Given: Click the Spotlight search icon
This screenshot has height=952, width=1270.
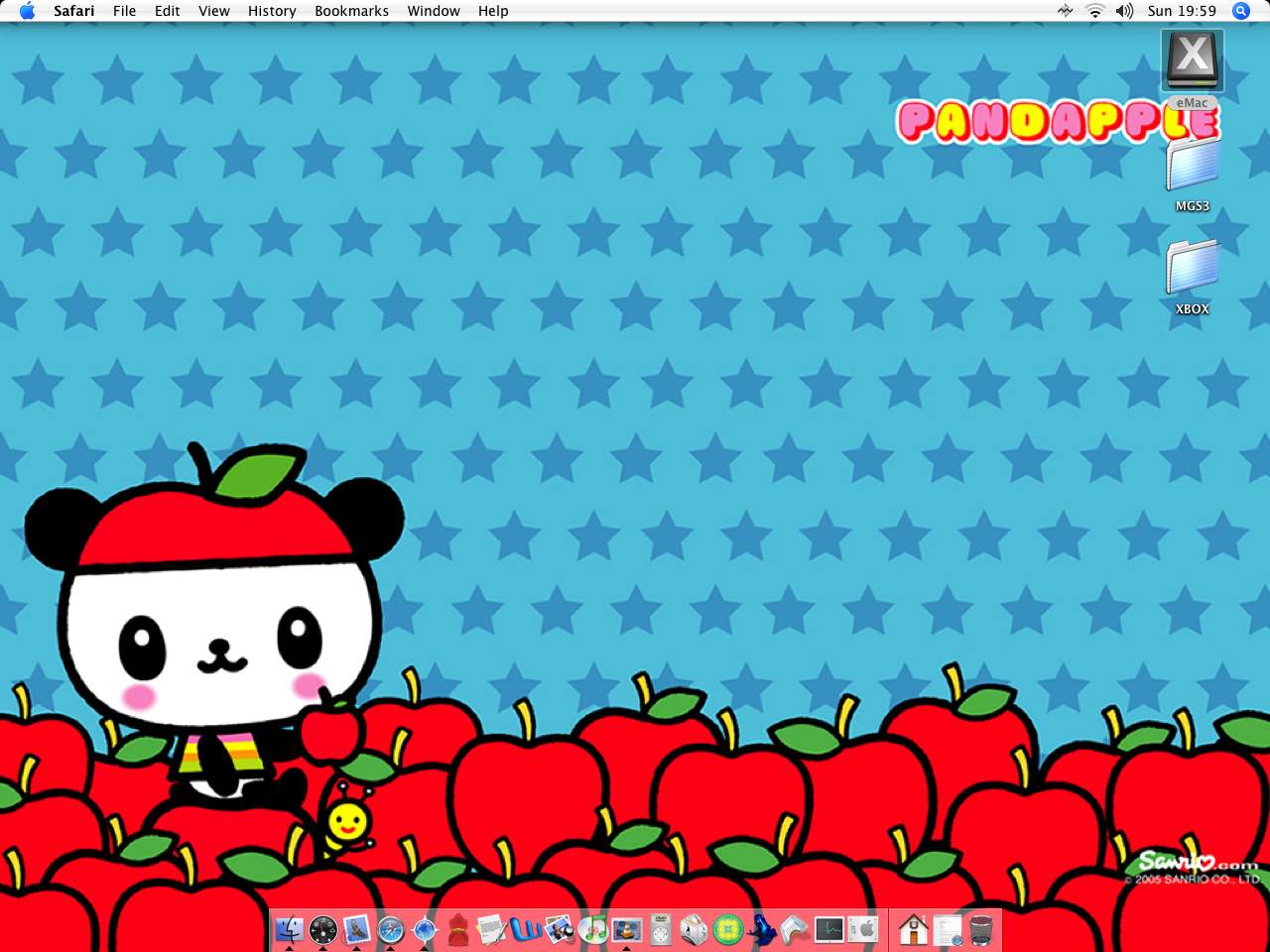Looking at the screenshot, I should click(1241, 11).
